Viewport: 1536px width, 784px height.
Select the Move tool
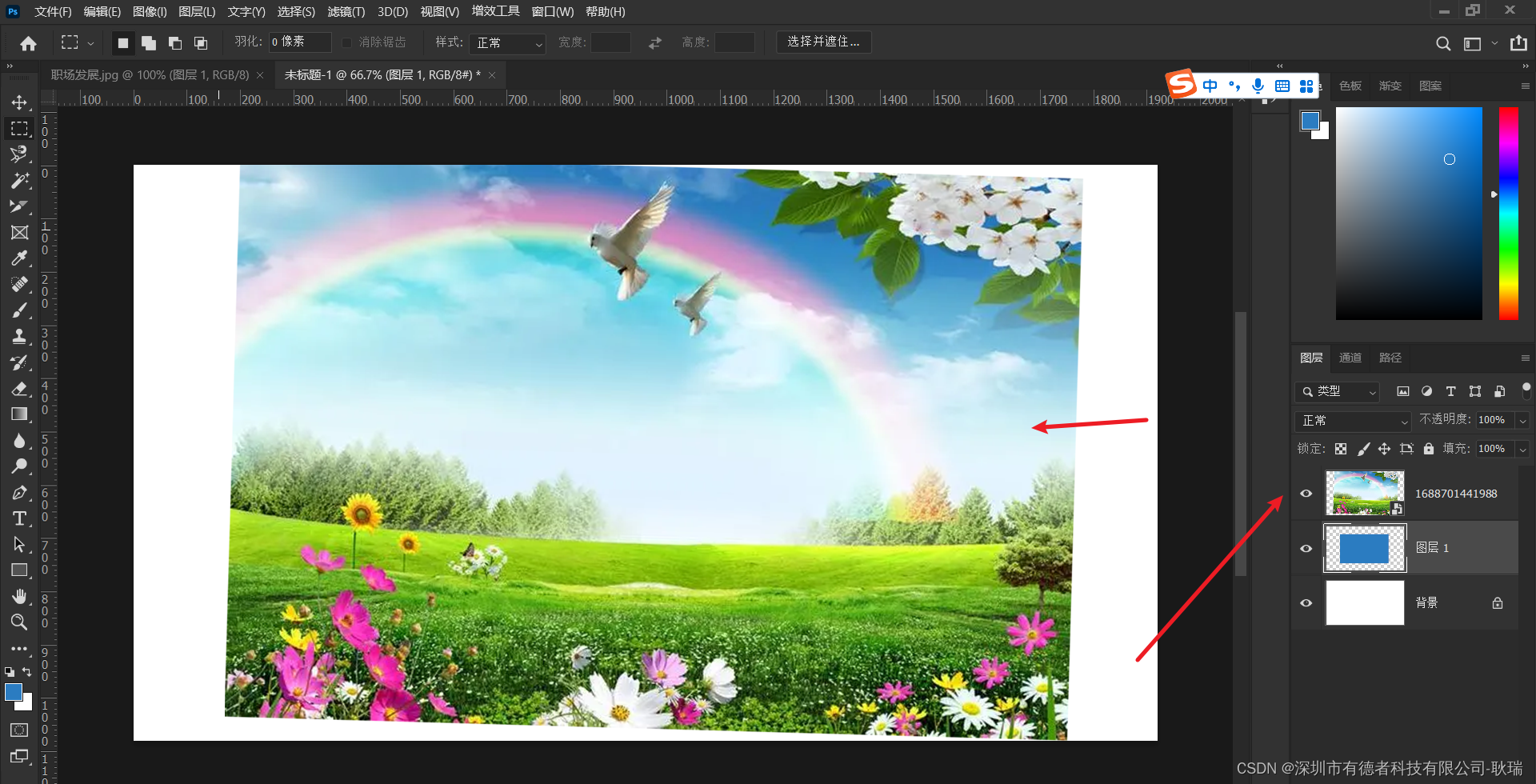point(19,102)
